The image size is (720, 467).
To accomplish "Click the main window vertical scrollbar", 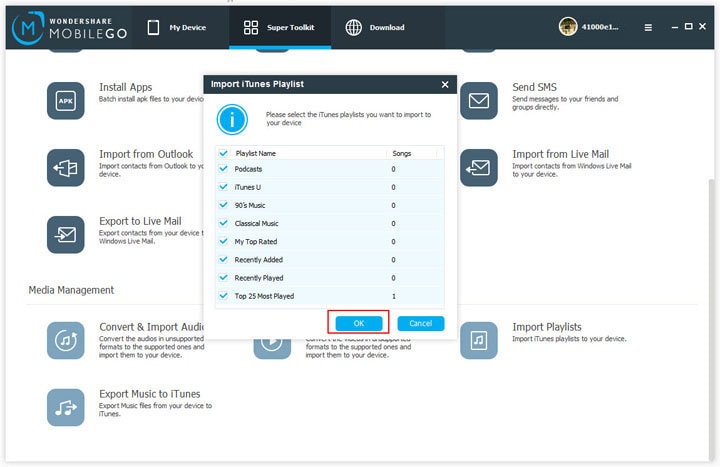I will coord(711,317).
